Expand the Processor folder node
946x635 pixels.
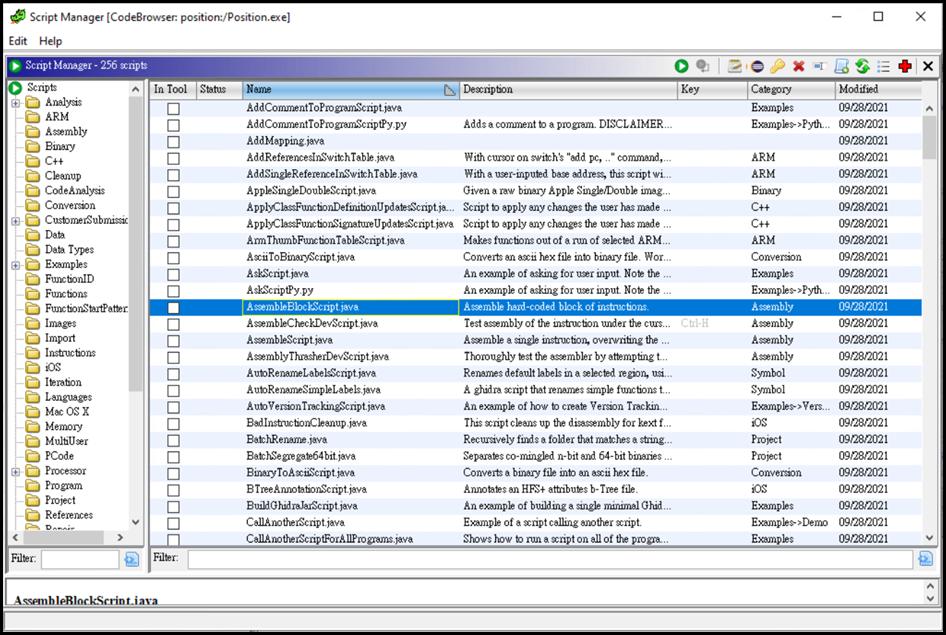pos(16,472)
